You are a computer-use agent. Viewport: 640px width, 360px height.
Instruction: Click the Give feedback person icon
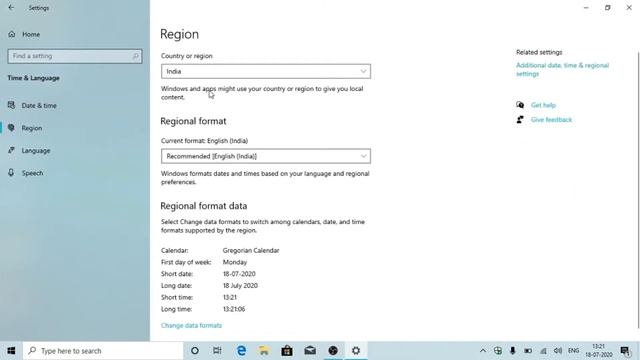(x=520, y=120)
